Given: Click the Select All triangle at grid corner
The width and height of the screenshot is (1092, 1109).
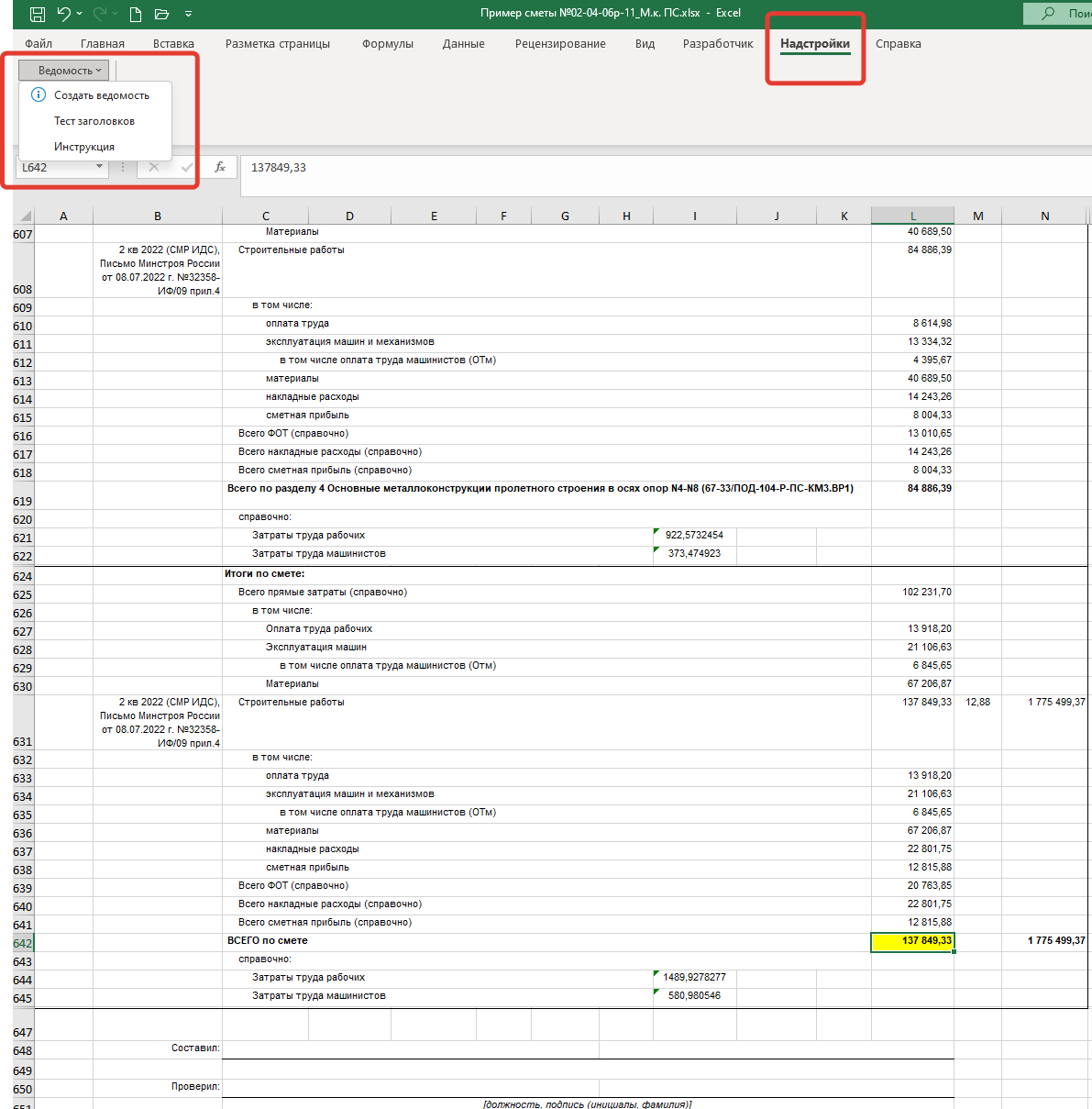Looking at the screenshot, I should pyautogui.click(x=24, y=216).
